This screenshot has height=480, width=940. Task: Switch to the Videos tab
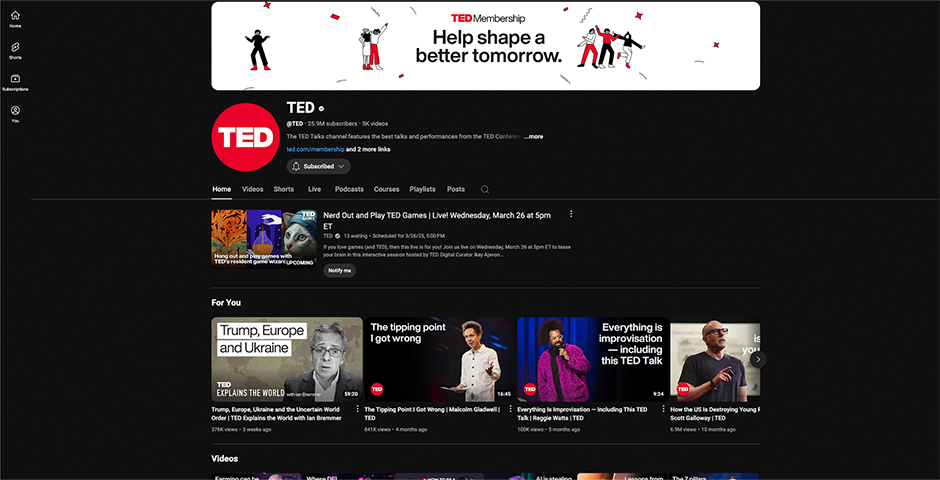(x=252, y=189)
